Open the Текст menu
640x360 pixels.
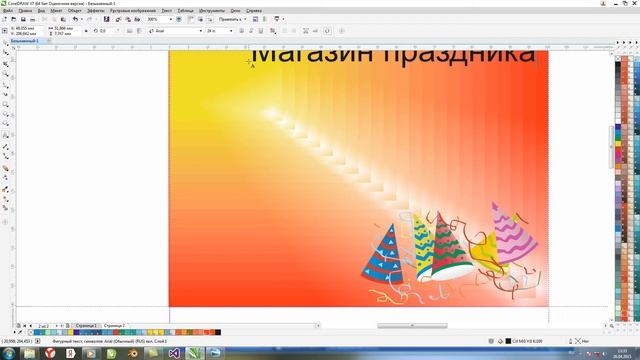point(167,11)
